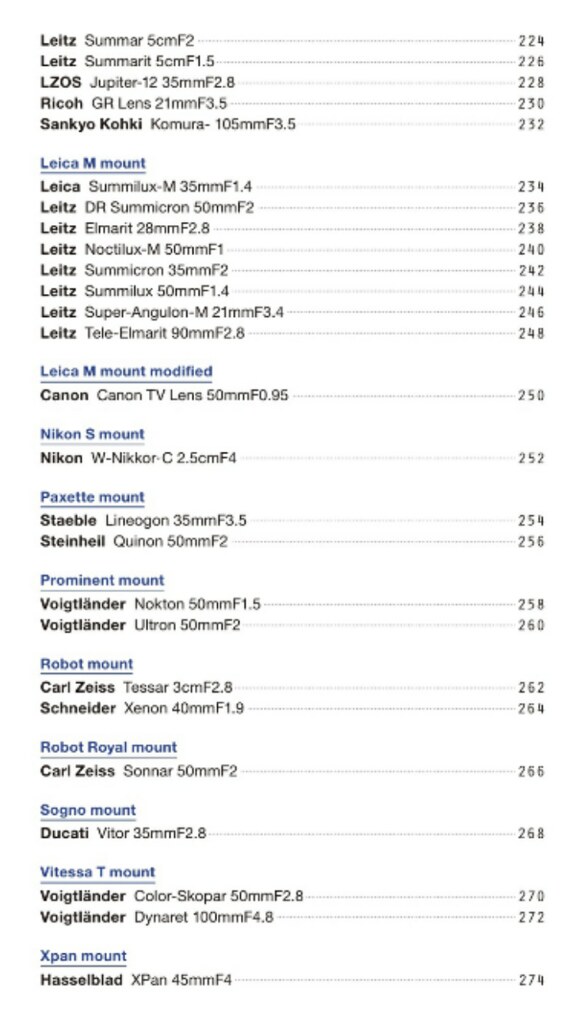Open Voigtländer Dynaret 100mmF4.8 entry
580x1024 pixels.
click(292, 917)
